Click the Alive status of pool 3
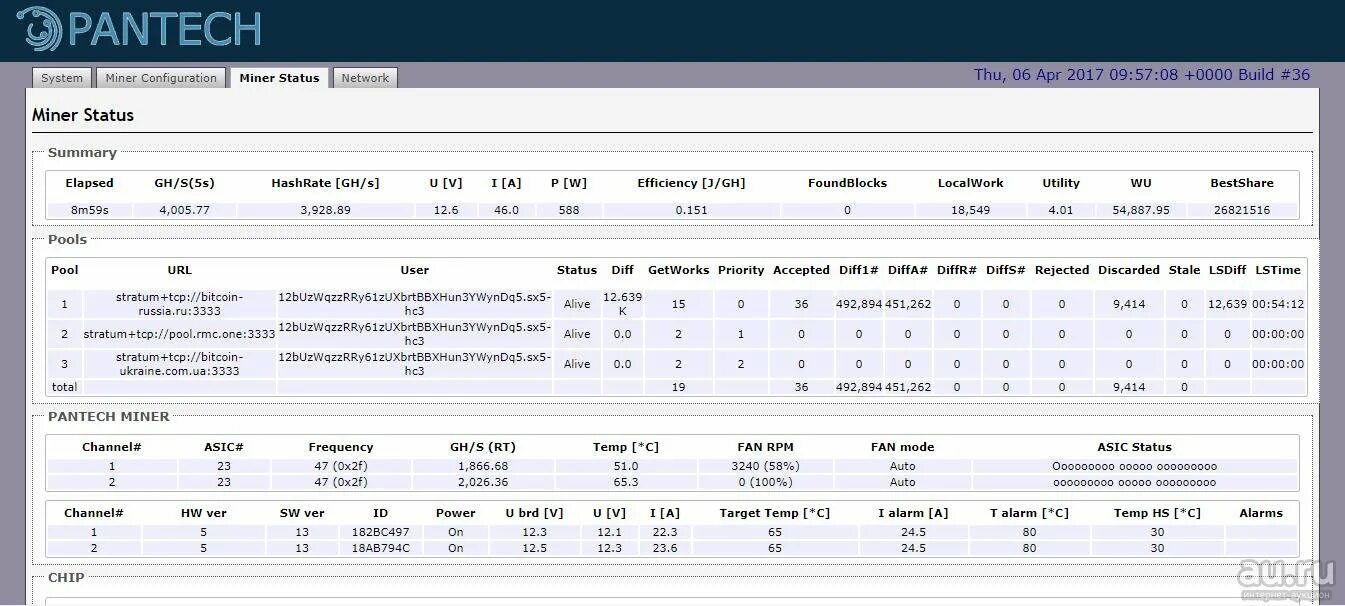 577,364
